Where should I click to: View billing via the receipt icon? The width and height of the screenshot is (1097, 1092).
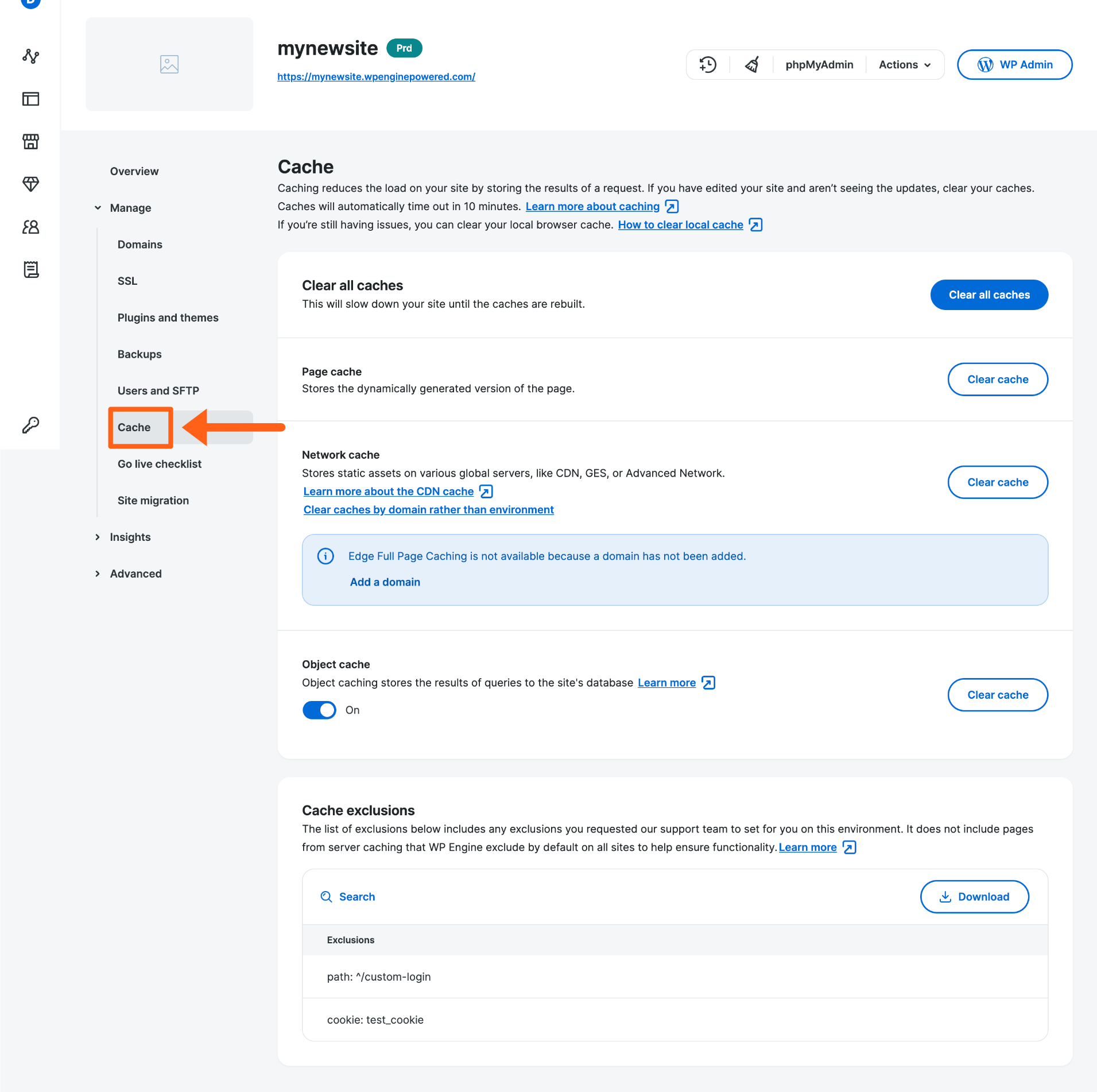point(30,269)
